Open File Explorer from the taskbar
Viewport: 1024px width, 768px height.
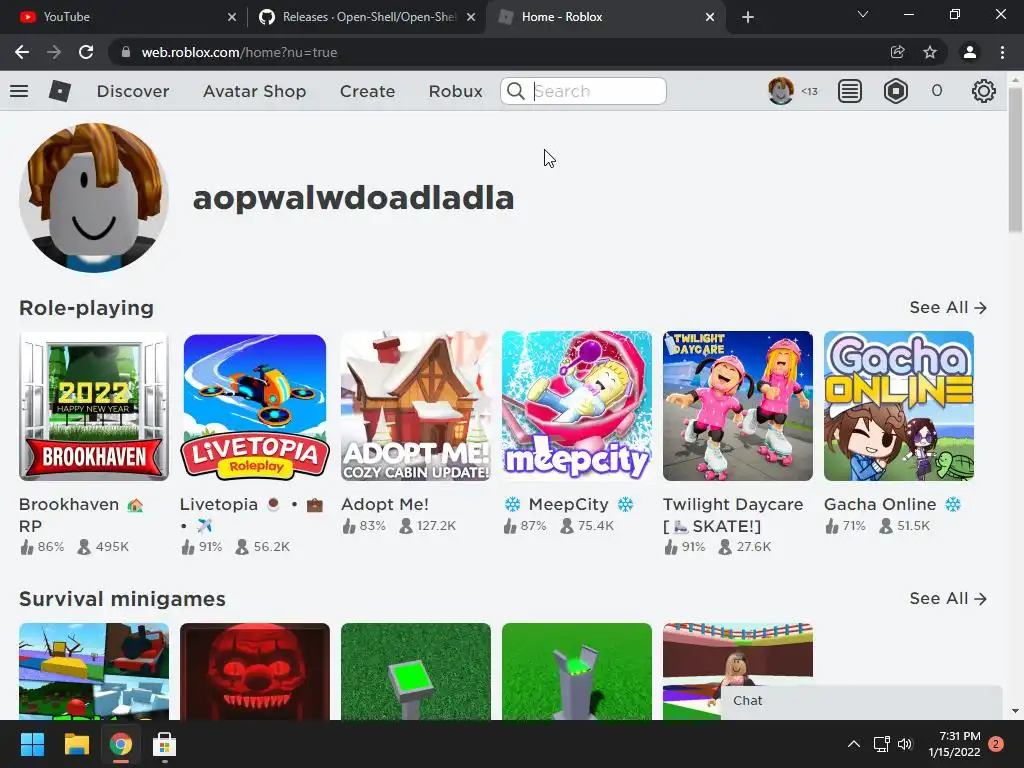[76, 744]
